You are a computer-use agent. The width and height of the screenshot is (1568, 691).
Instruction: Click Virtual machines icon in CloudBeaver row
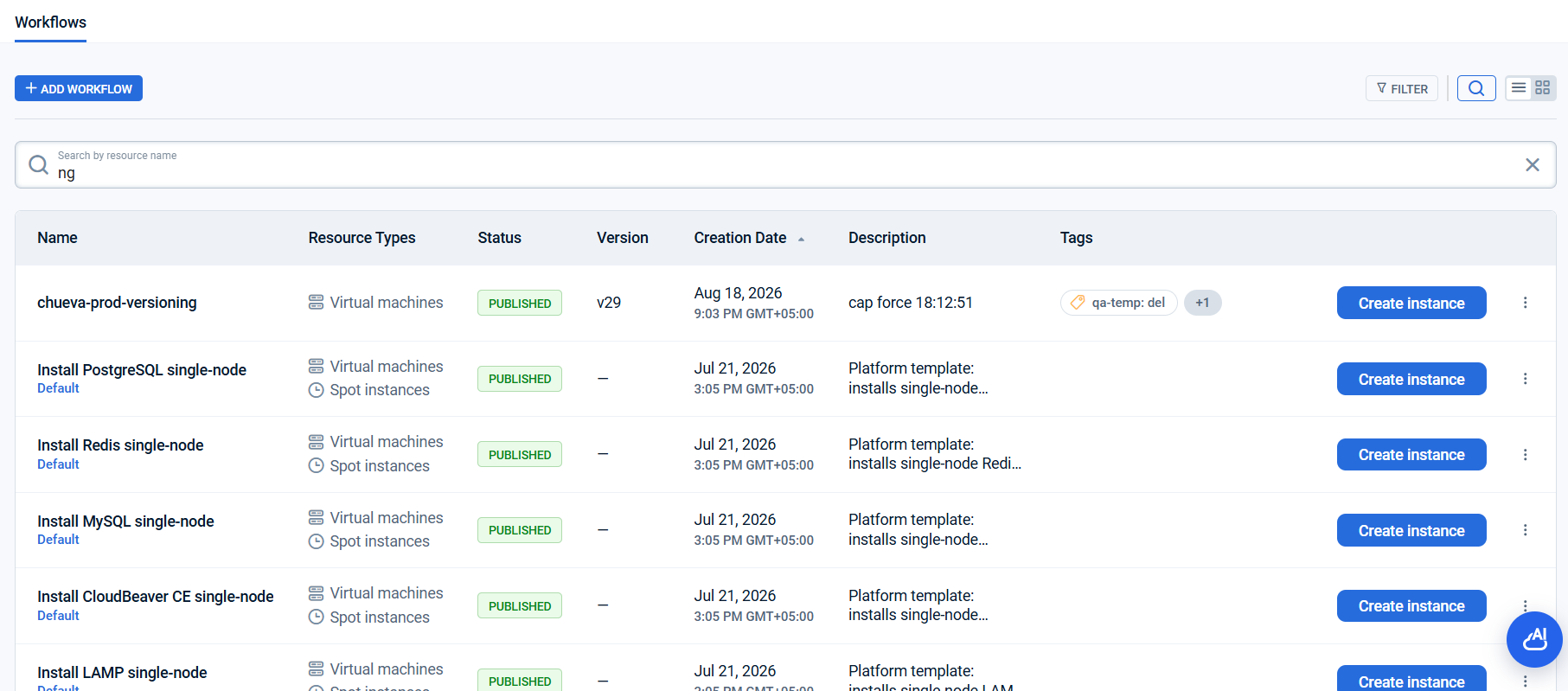[x=317, y=593]
